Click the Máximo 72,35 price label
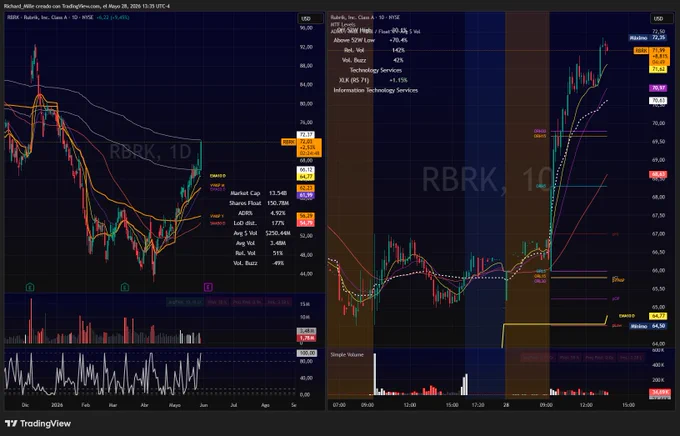Viewport: 680px width, 436px height. 649,38
